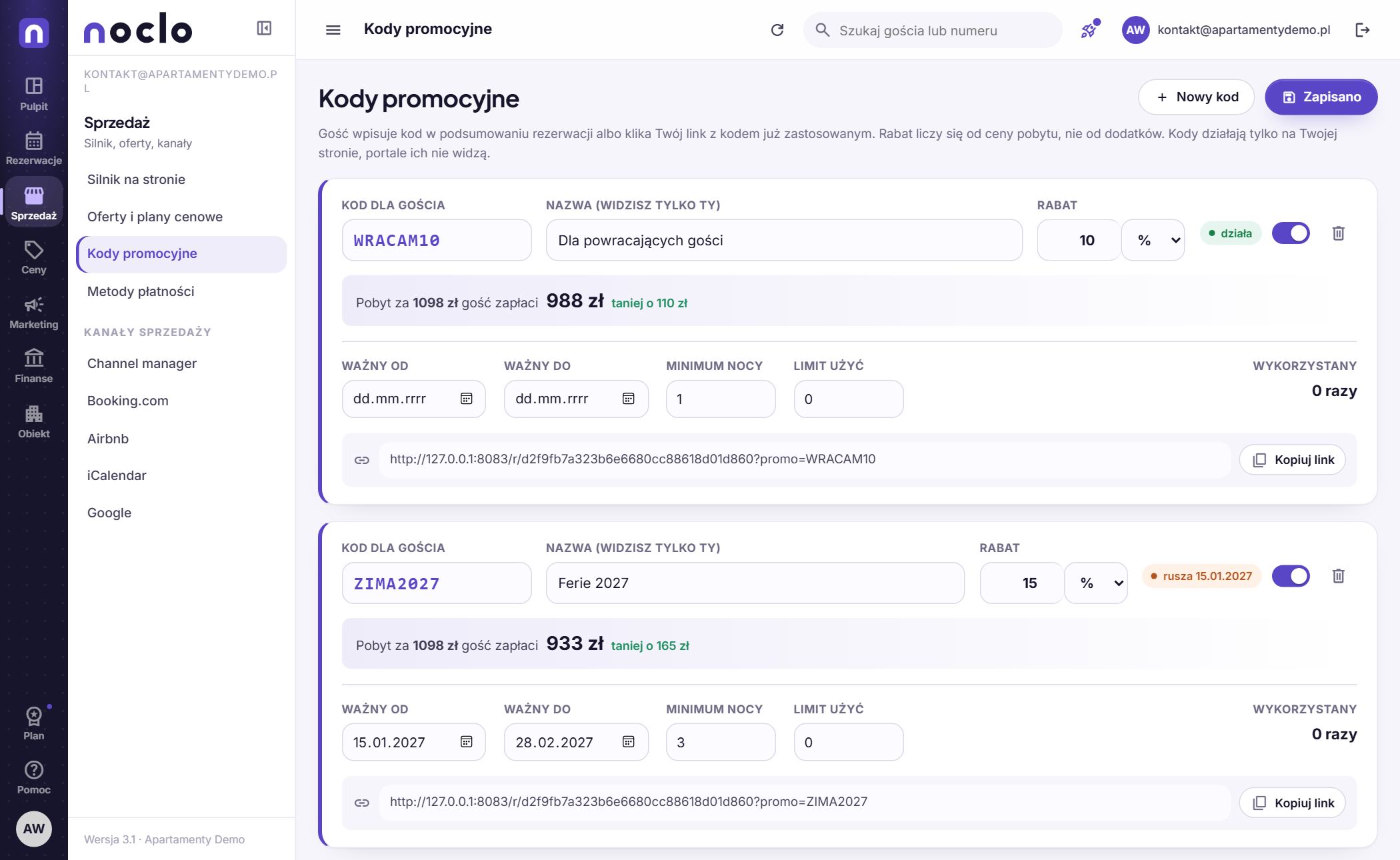Edit WRACAM10 limit użyć field
The height and width of the screenshot is (860, 1400).
[x=849, y=399]
